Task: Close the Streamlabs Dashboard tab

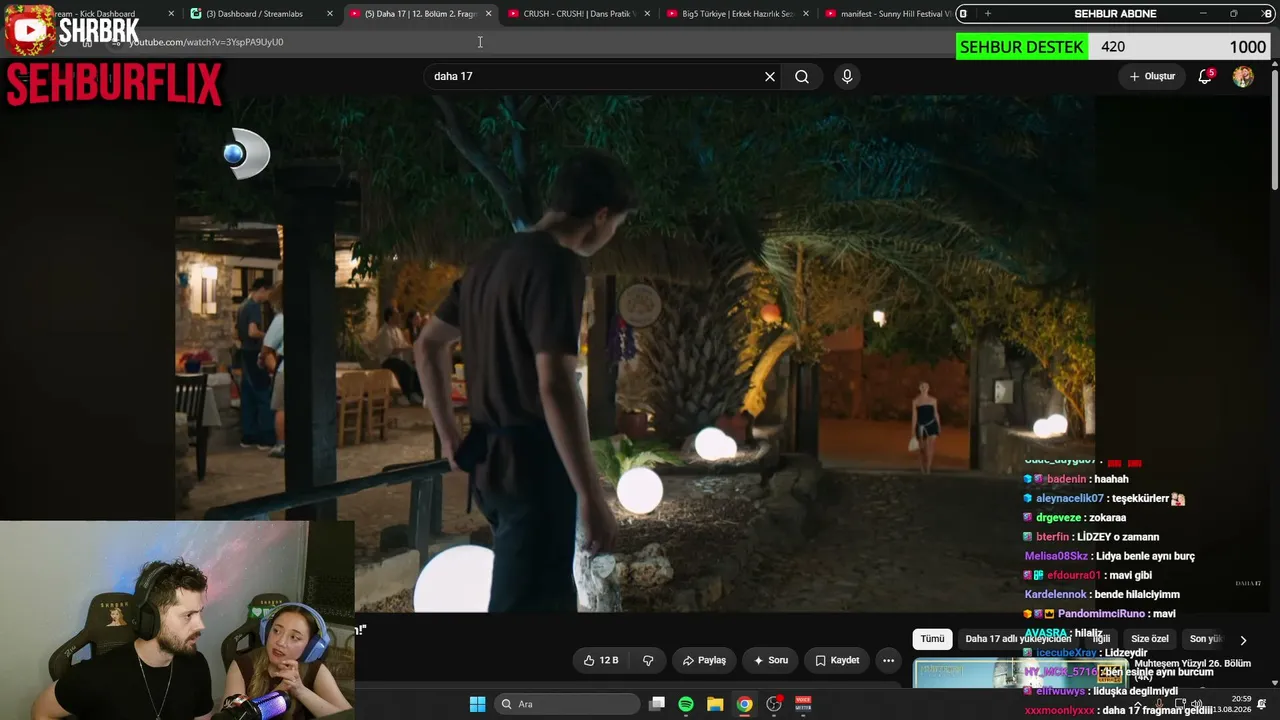Action: (x=330, y=14)
